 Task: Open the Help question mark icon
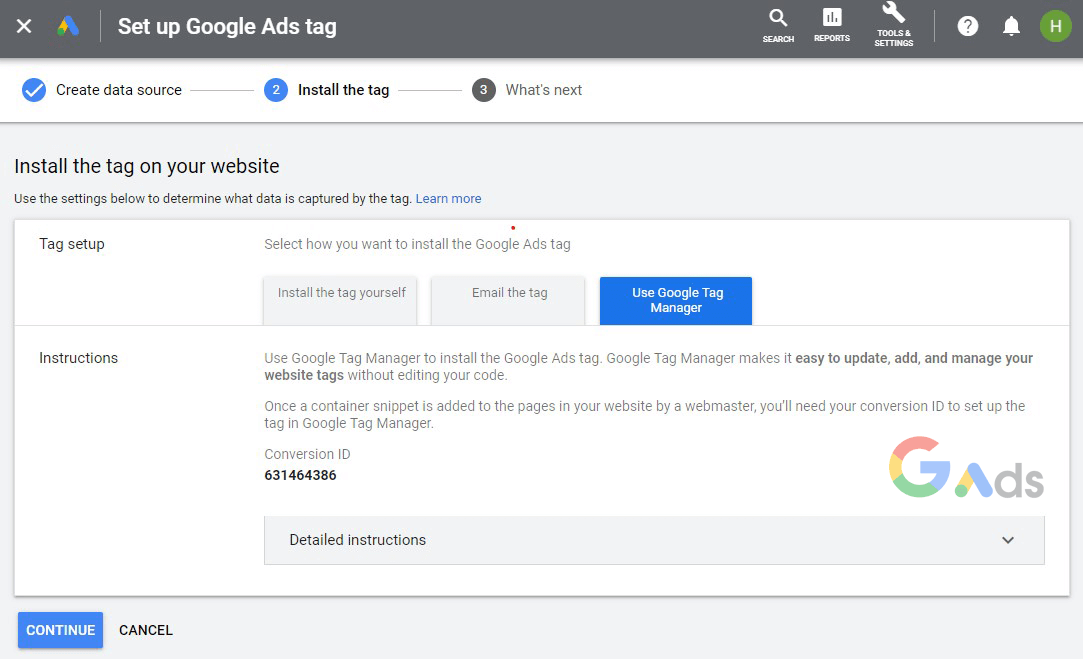[967, 26]
